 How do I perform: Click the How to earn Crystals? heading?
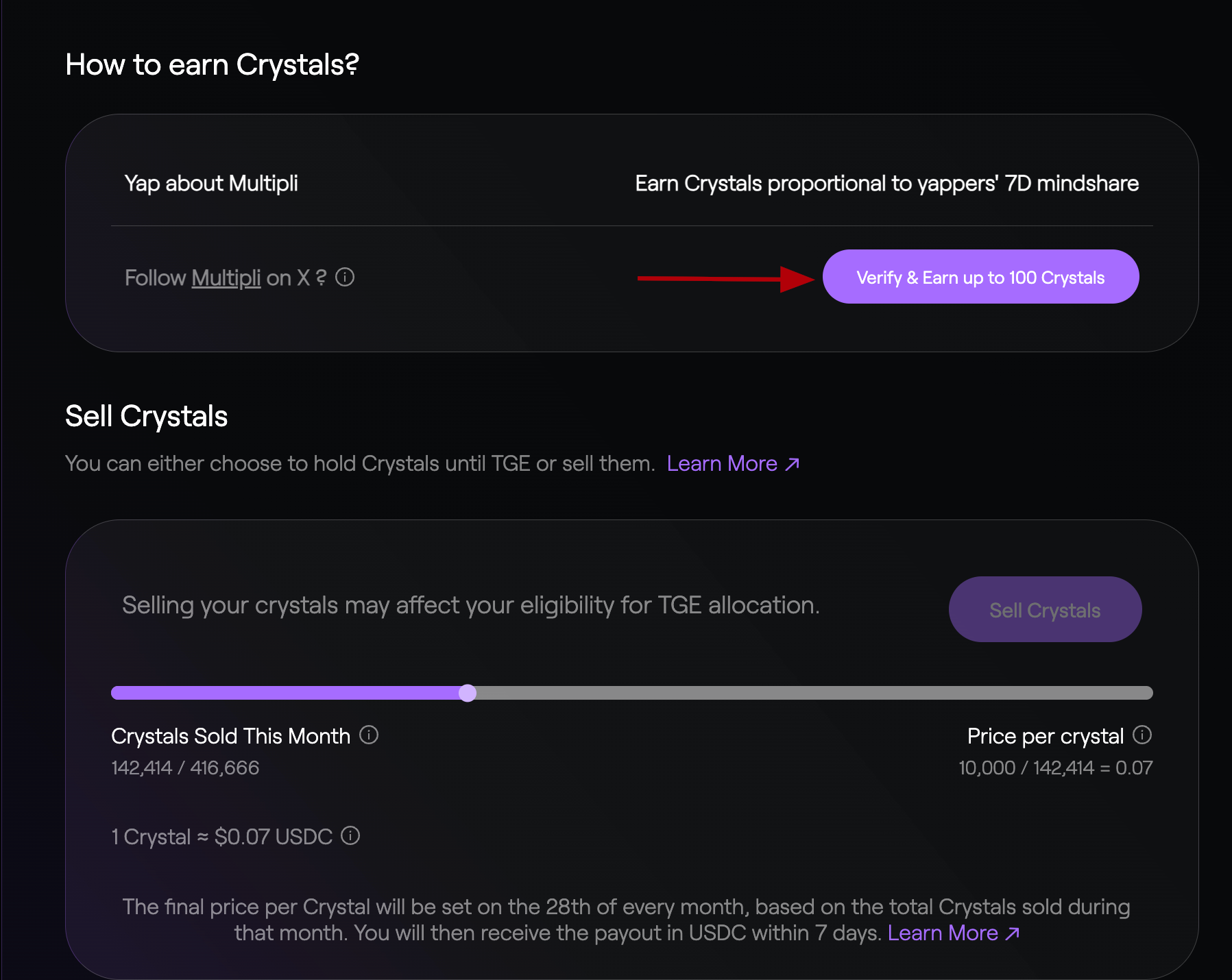[212, 65]
